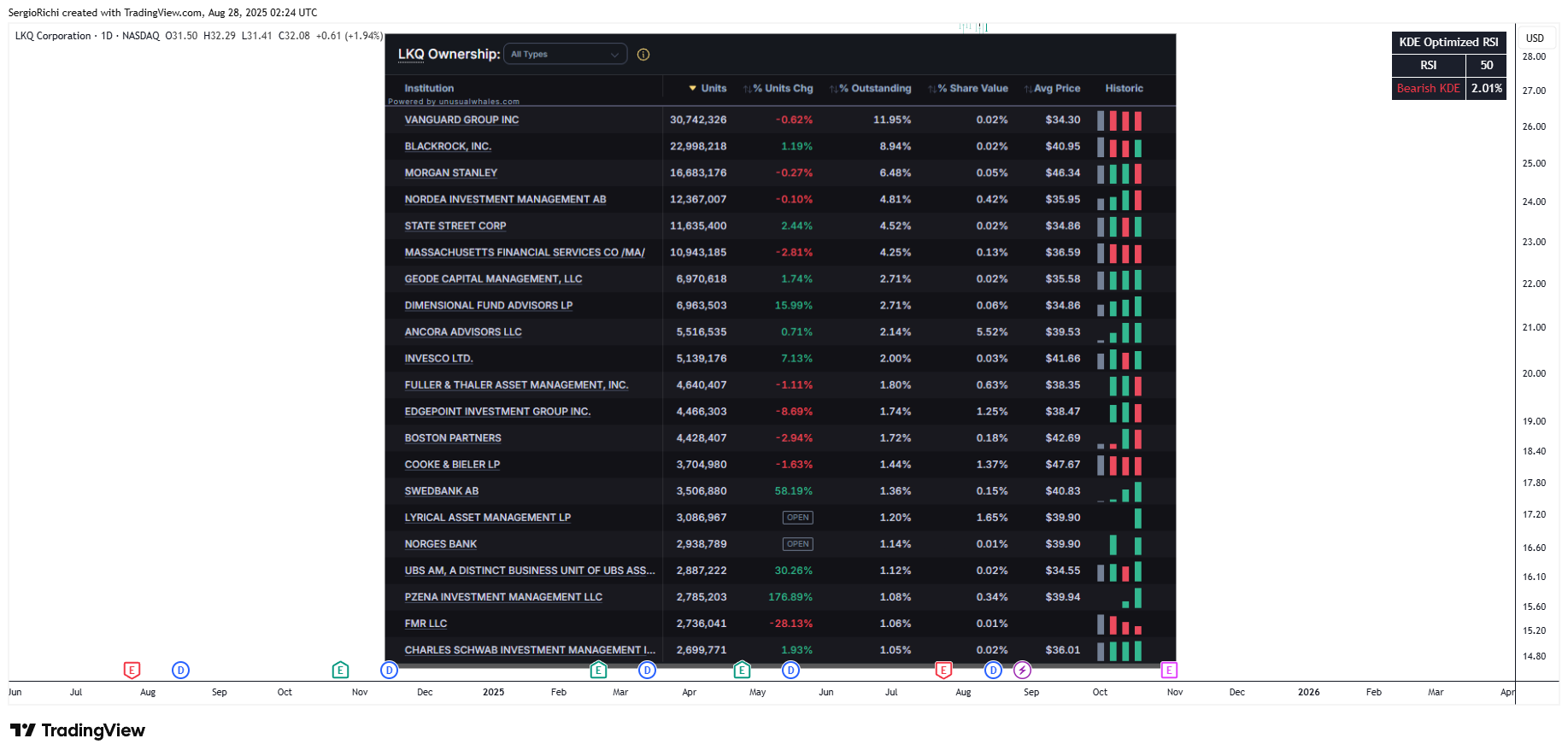The width and height of the screenshot is (1568, 756).
Task: Select INVESCO LTD. institution name
Action: 438,358
